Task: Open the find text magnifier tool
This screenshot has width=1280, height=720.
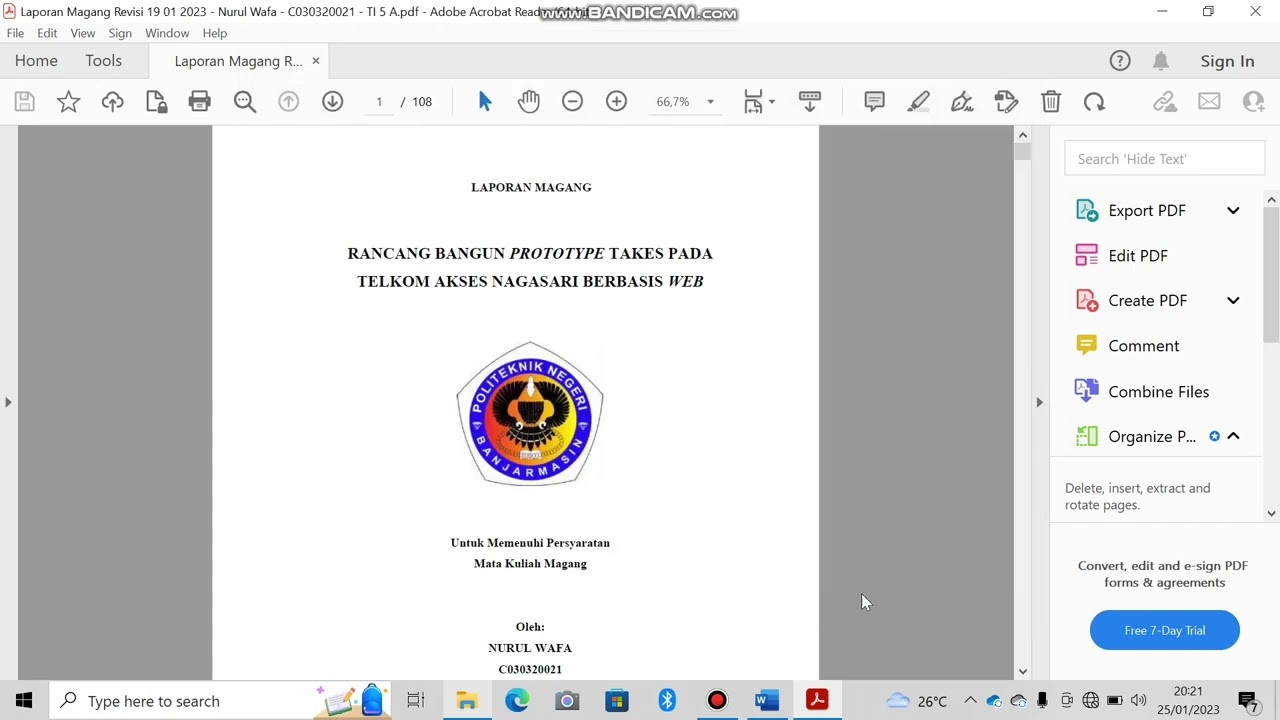Action: pyautogui.click(x=245, y=101)
